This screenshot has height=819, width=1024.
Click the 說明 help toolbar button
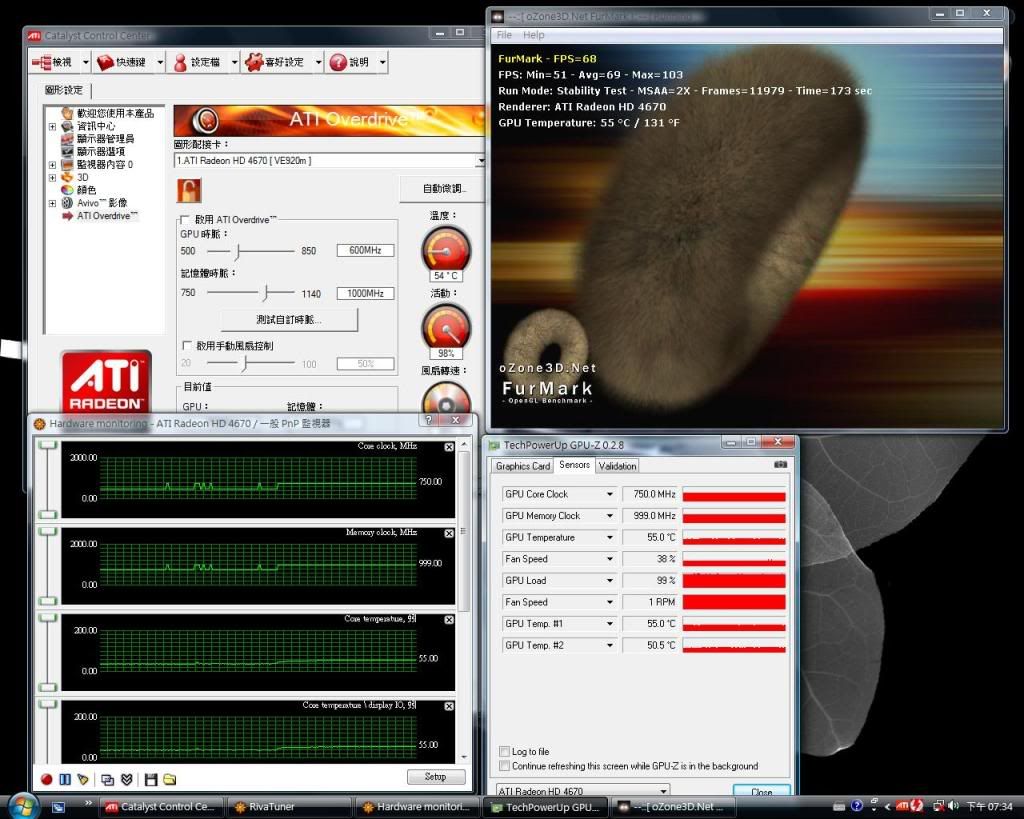(350, 62)
